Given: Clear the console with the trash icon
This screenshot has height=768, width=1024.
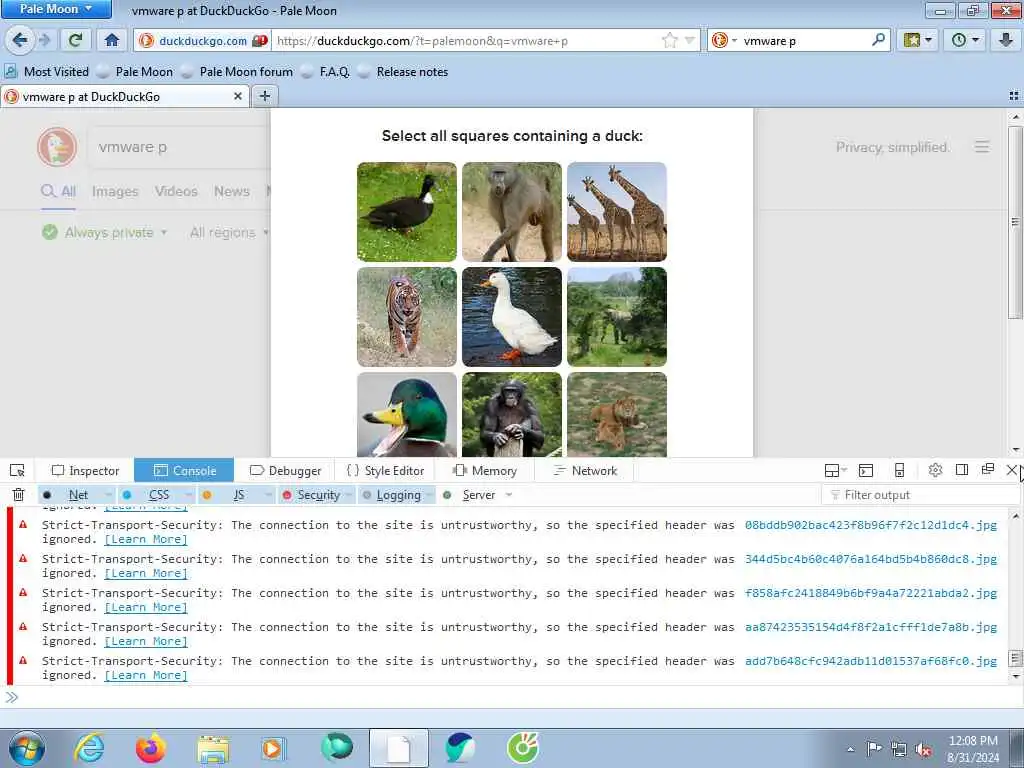Looking at the screenshot, I should pos(18,494).
